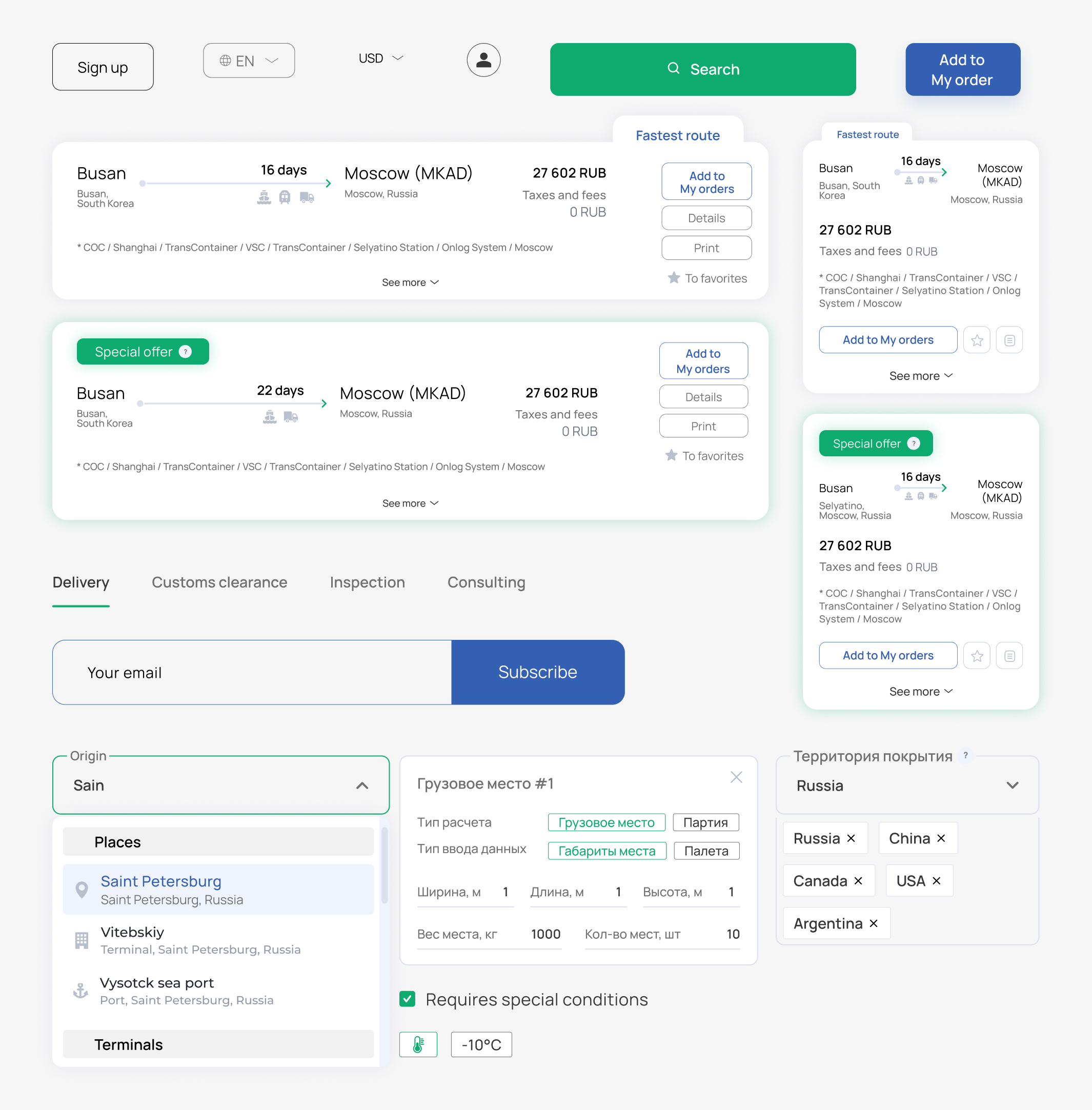Click the thermometer temperature icon
Viewport: 1092px width, 1110px height.
click(418, 1044)
